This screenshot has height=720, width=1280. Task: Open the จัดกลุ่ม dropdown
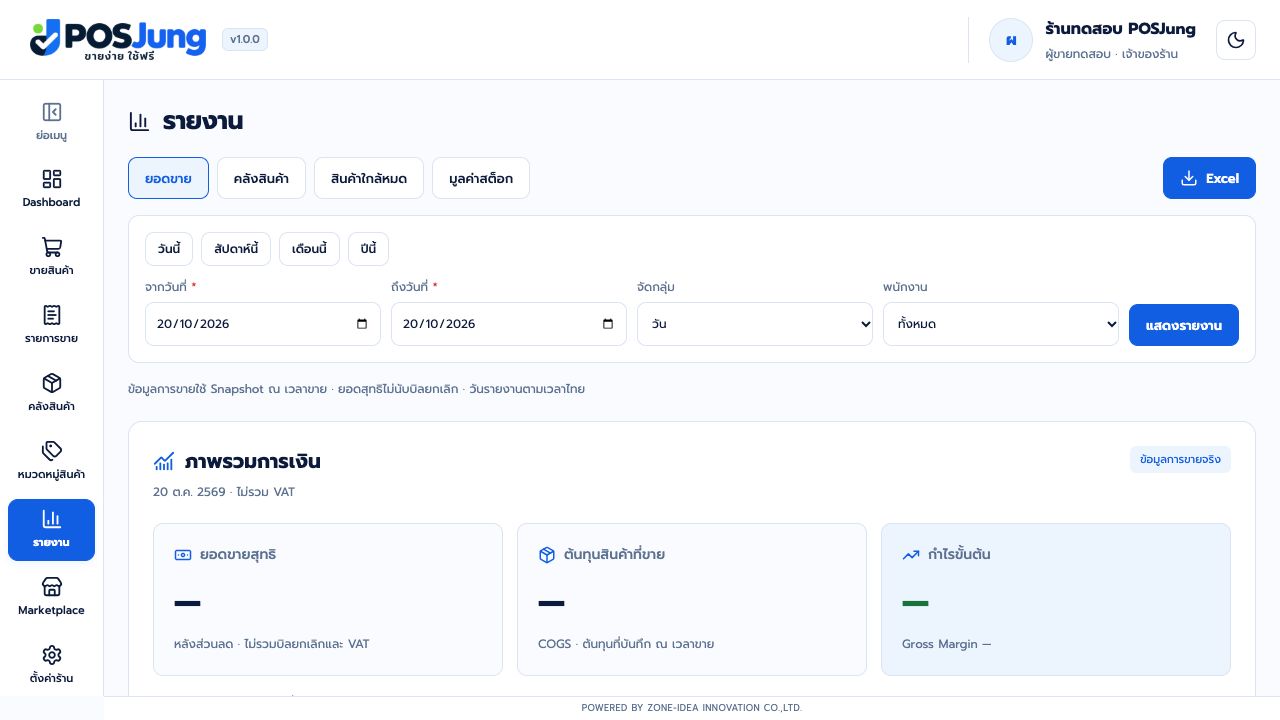tap(755, 324)
